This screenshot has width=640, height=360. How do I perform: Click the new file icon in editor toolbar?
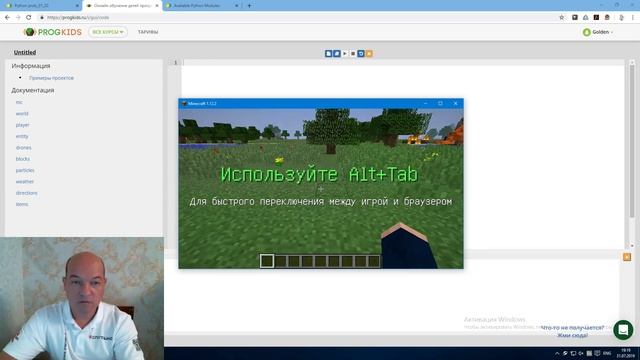click(328, 53)
